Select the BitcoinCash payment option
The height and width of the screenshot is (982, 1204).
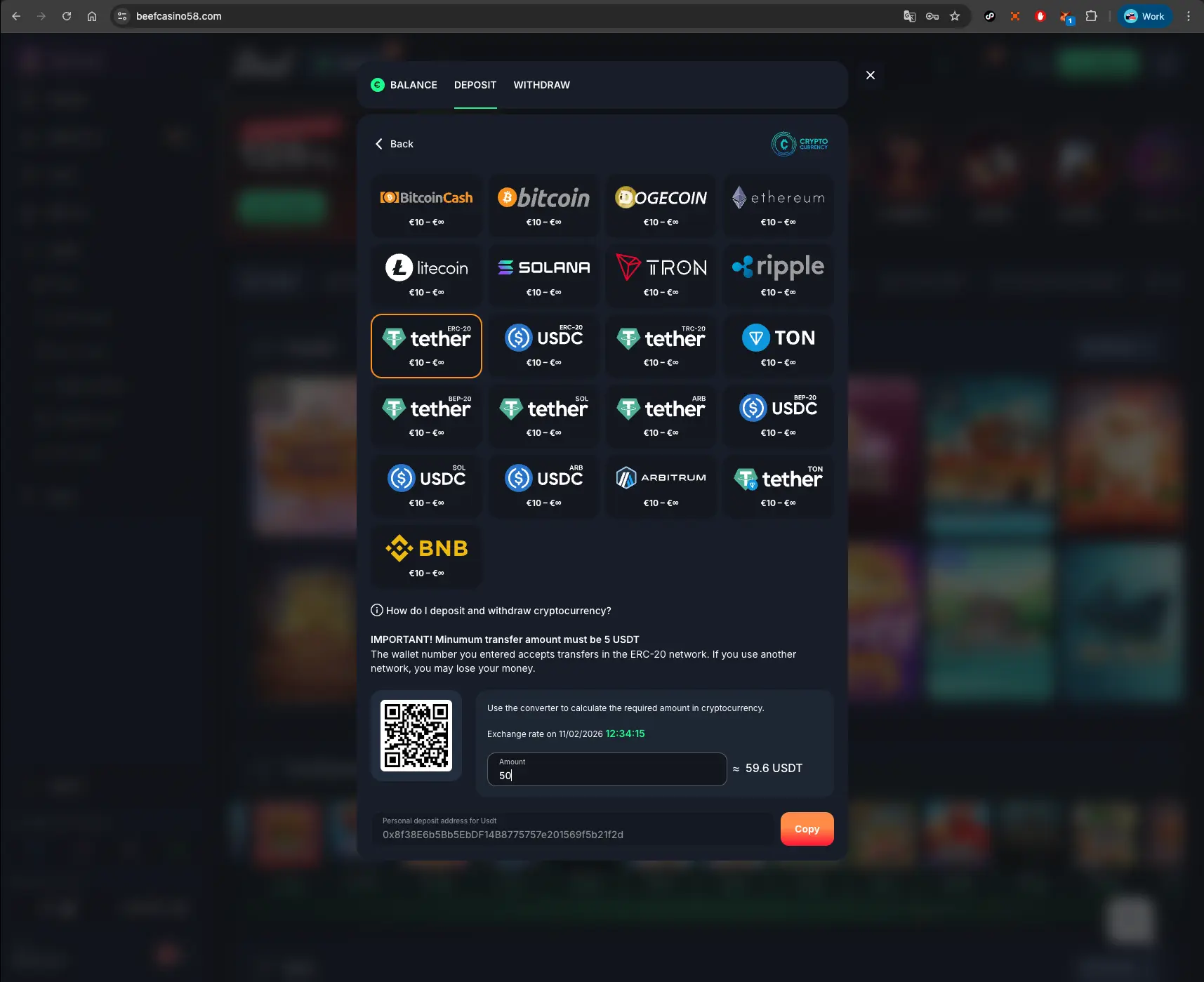(426, 206)
